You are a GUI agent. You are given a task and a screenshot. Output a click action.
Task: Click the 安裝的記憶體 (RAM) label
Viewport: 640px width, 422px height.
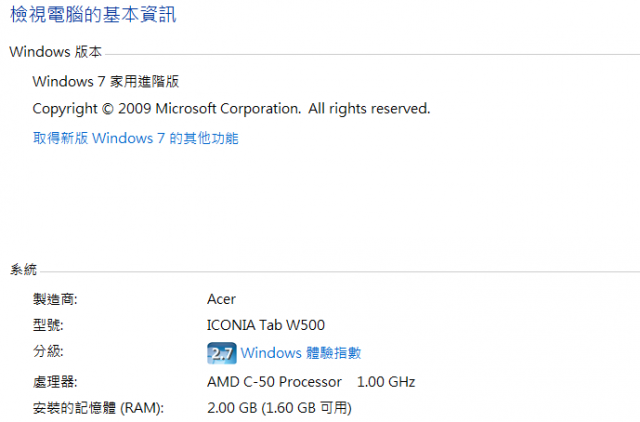(x=98, y=408)
